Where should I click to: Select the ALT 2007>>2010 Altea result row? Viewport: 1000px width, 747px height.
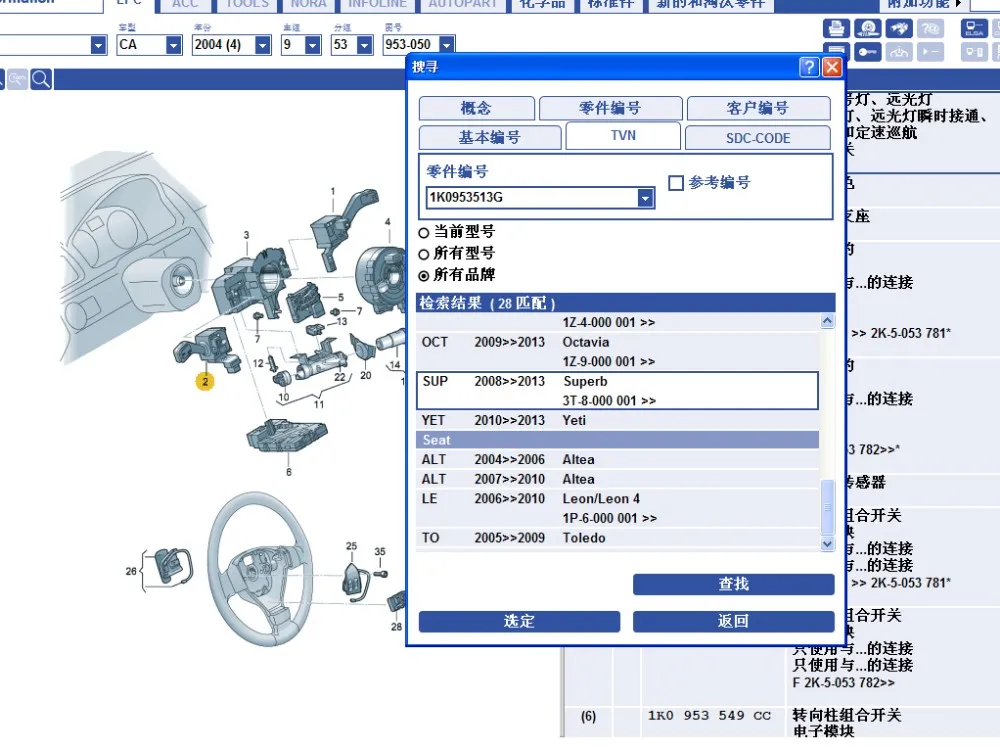(617, 480)
